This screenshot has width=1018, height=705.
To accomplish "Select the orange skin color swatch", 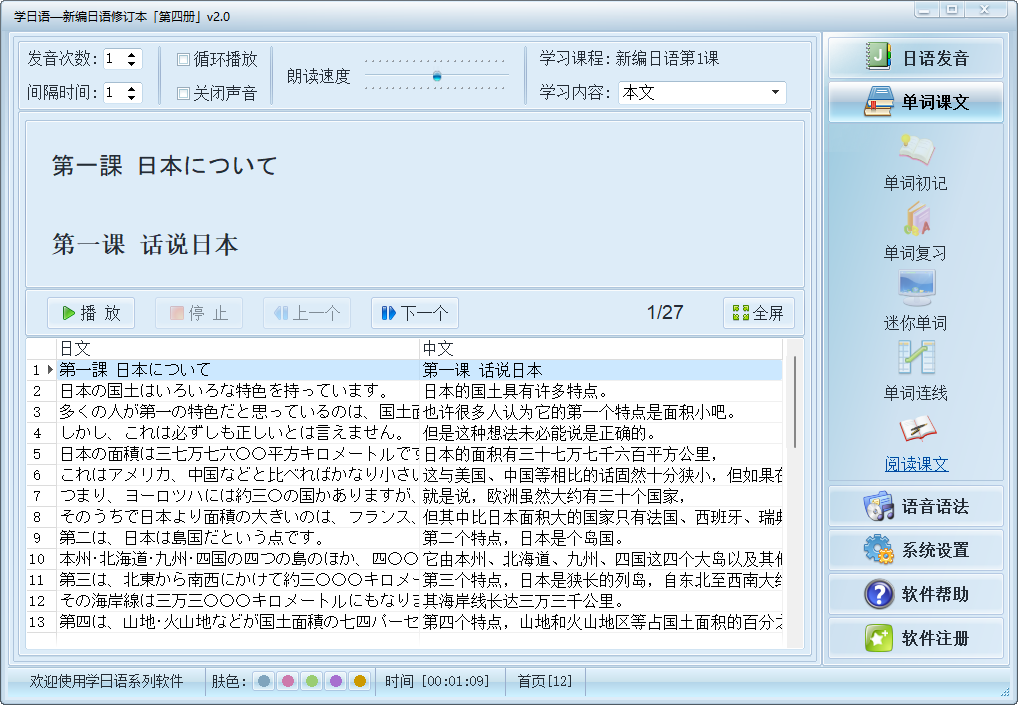I will (x=360, y=681).
